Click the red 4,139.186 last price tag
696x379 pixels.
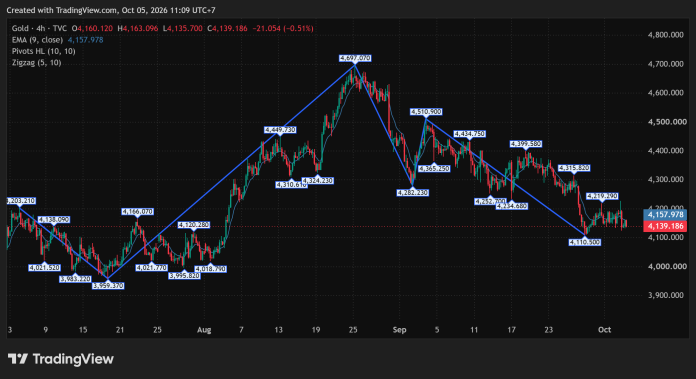(x=665, y=226)
